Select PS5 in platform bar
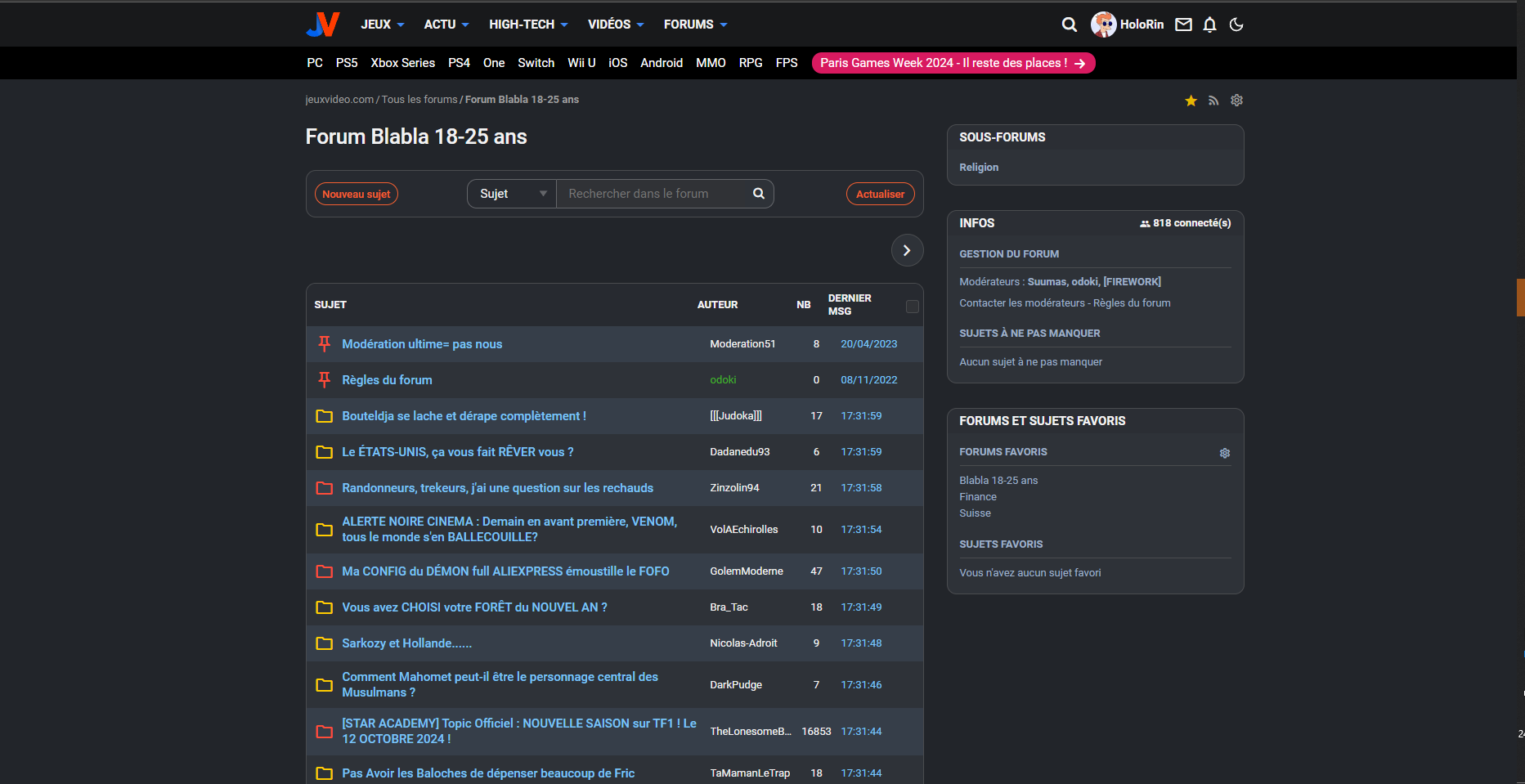 tap(347, 63)
